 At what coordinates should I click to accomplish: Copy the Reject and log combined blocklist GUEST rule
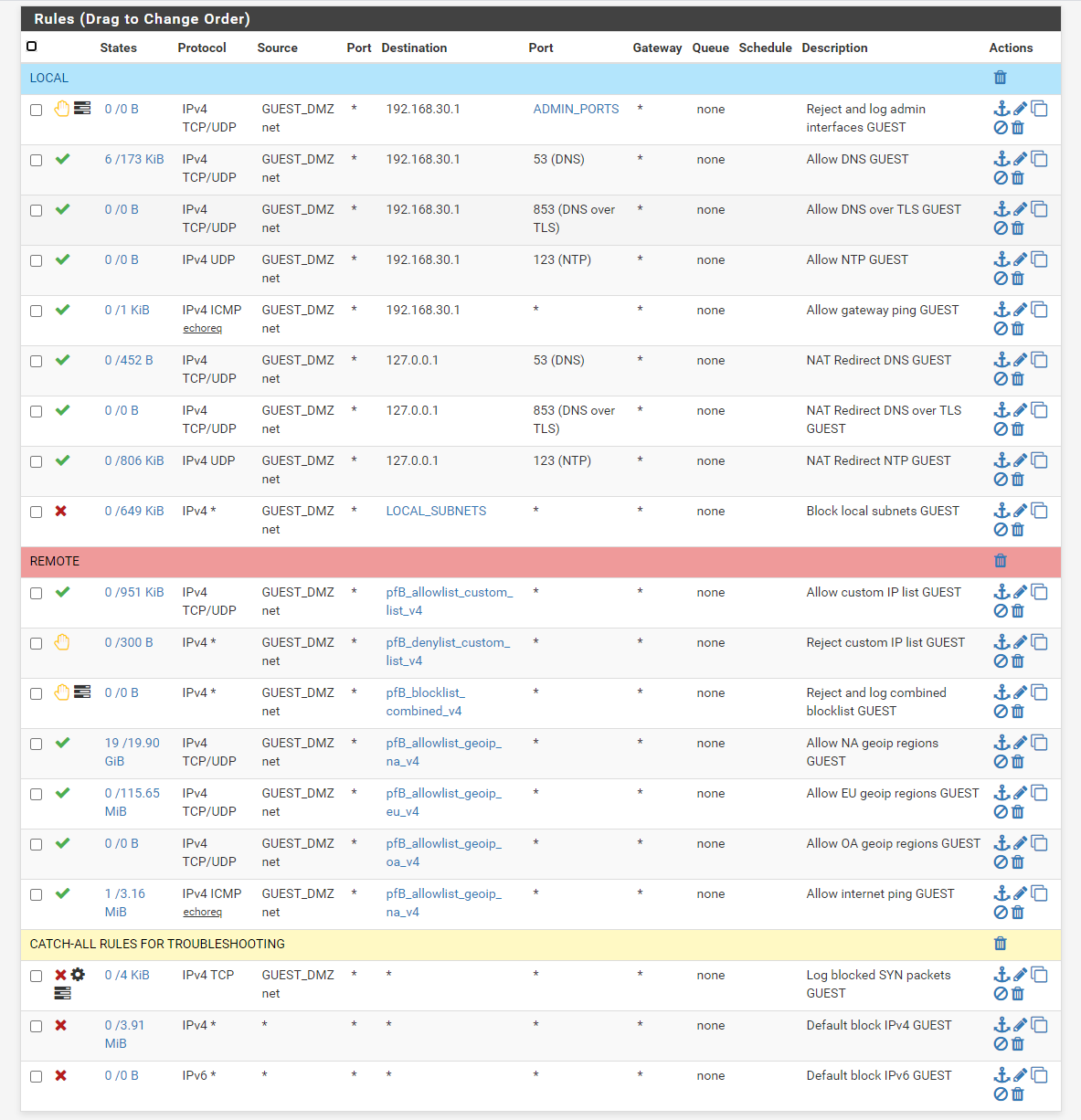point(1039,692)
